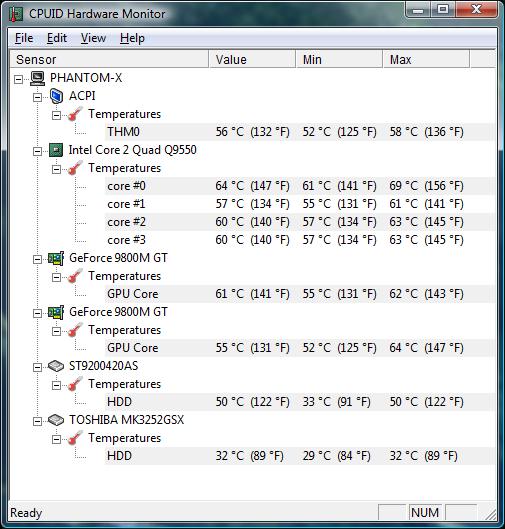This screenshot has width=505, height=529.
Task: Click the TOSHIBA MK3252GSX drive icon
Action: 56,420
